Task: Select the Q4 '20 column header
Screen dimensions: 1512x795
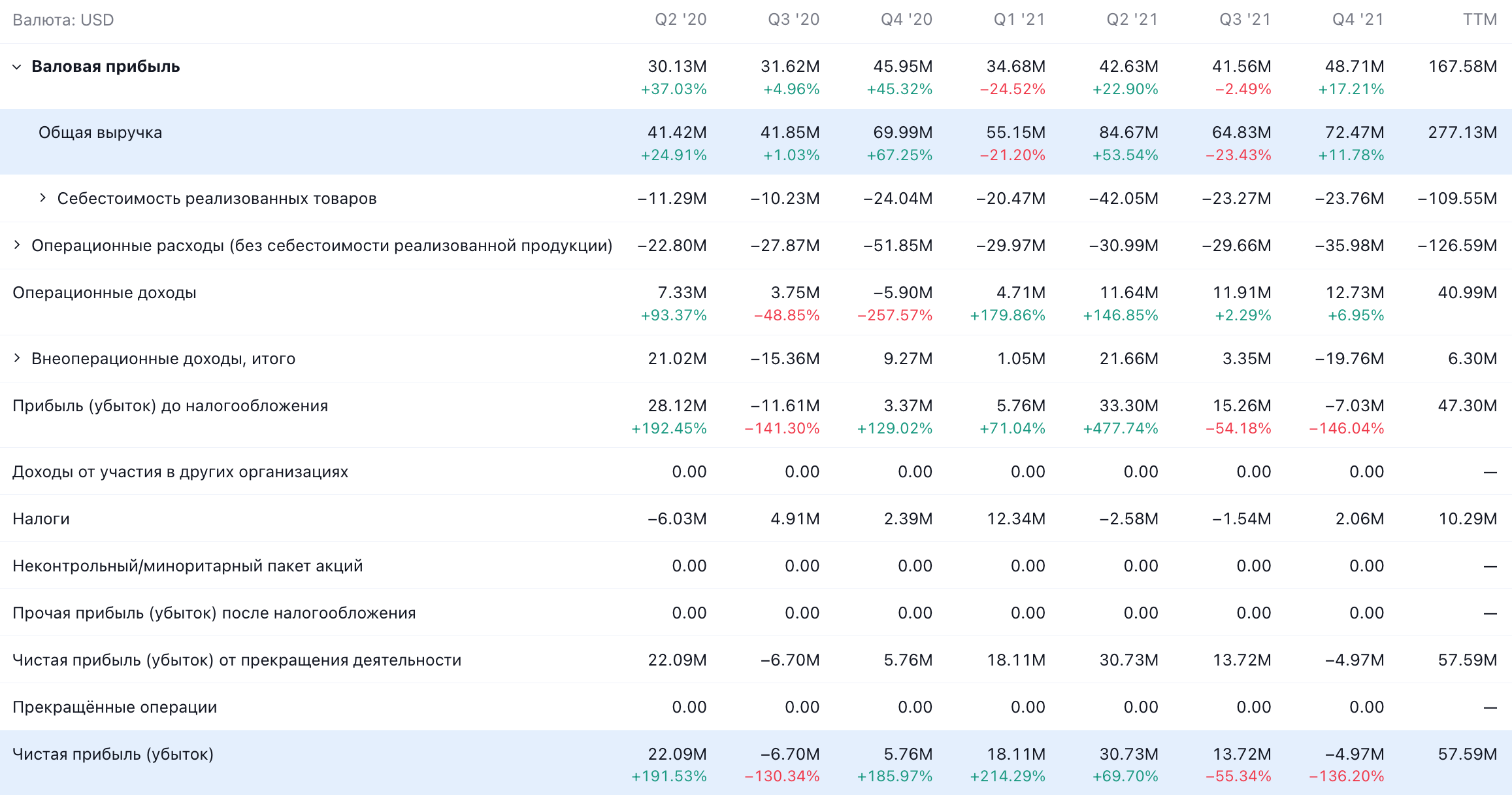Action: (907, 20)
